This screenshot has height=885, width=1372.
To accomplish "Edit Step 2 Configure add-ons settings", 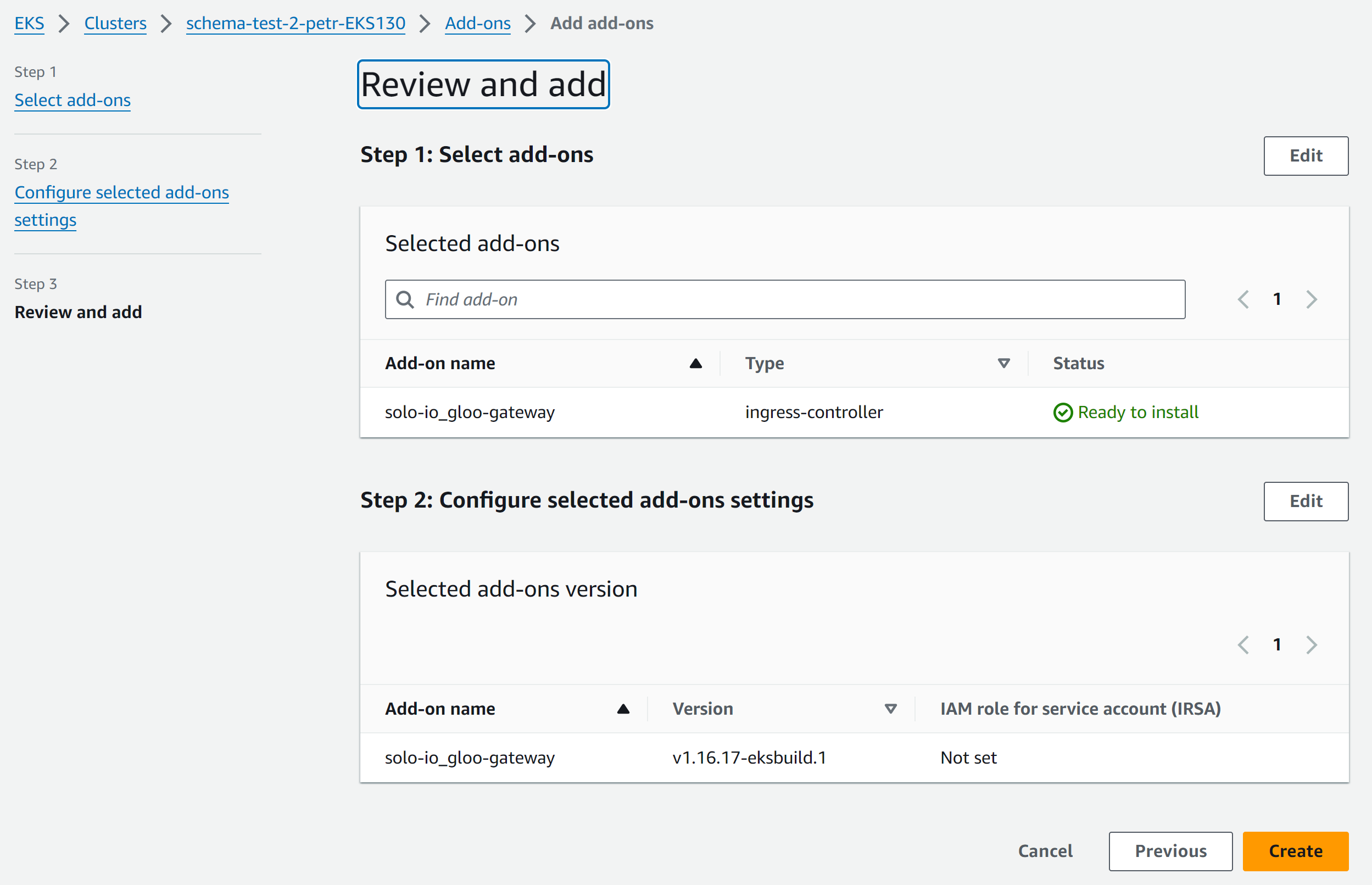I will click(x=1306, y=501).
